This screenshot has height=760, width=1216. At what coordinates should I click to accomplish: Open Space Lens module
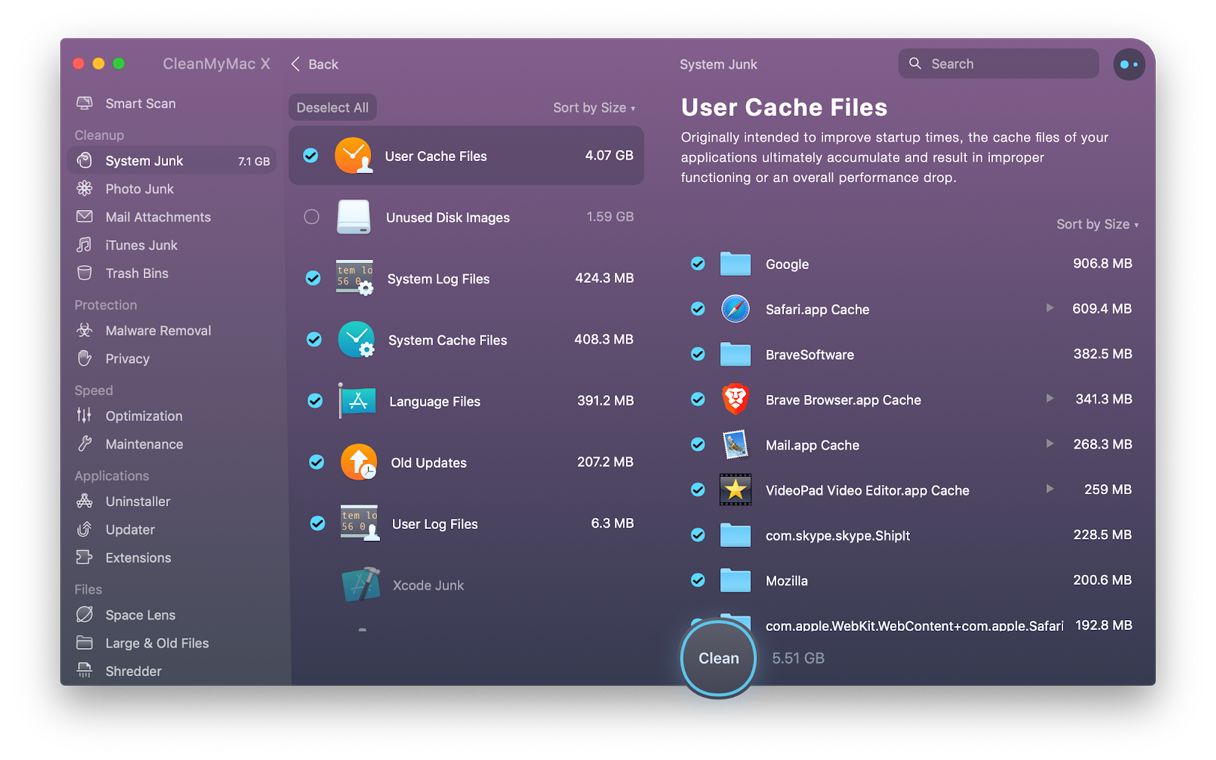(171, 614)
